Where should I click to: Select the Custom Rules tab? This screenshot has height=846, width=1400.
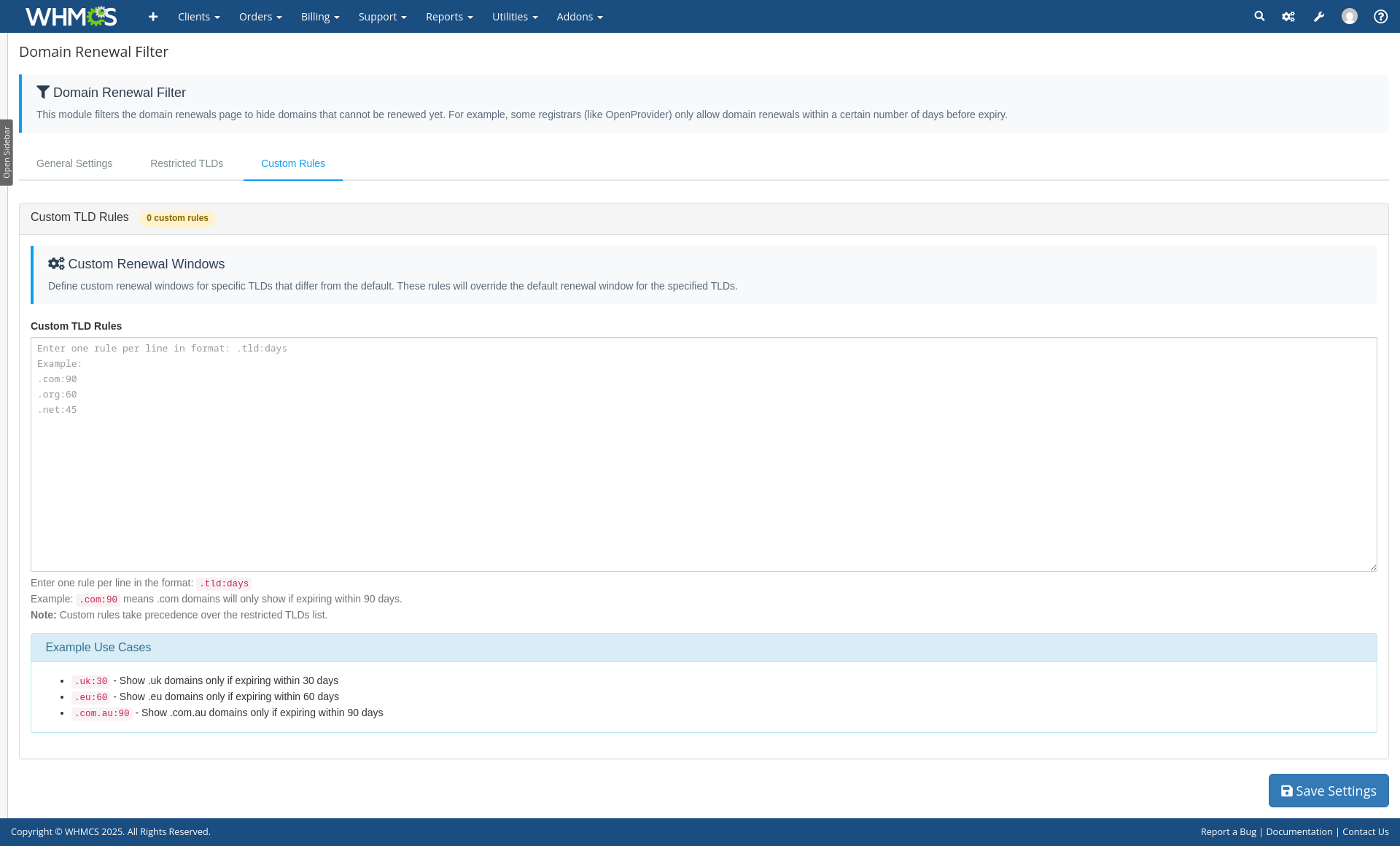pos(293,163)
